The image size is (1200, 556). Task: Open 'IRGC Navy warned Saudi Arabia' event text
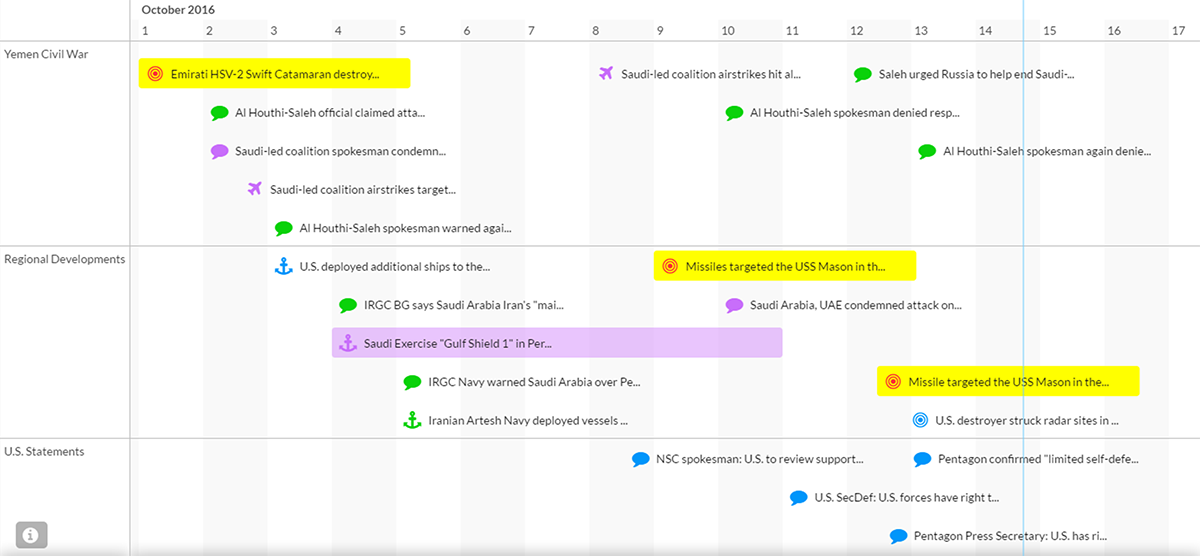(x=534, y=382)
